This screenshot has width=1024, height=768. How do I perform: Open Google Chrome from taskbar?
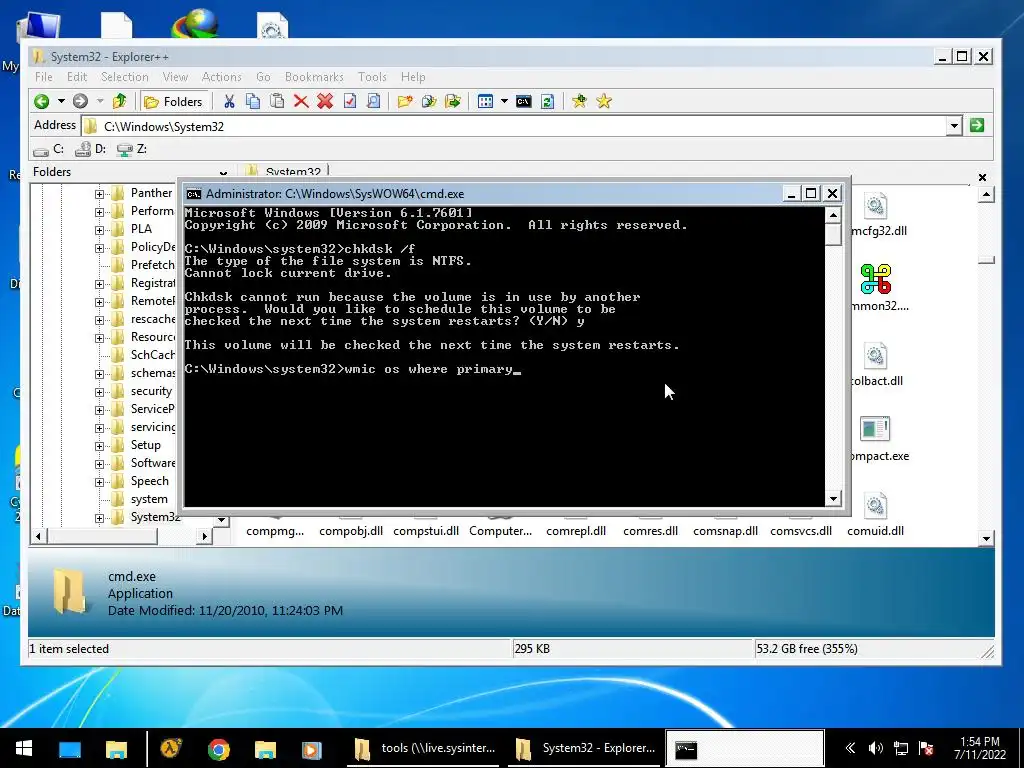click(x=218, y=749)
